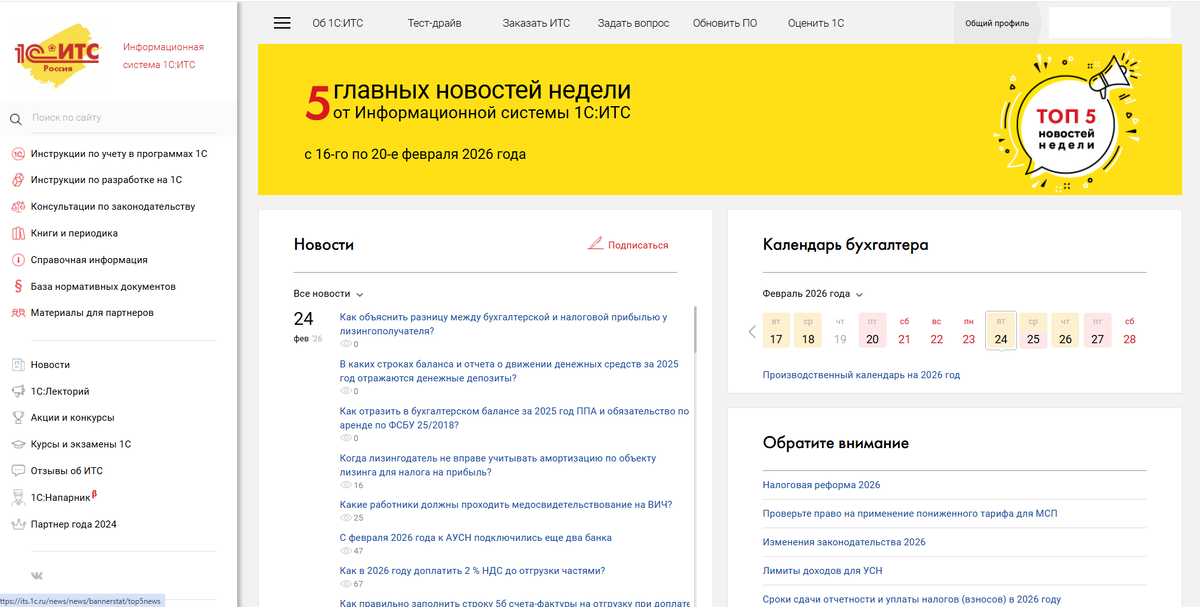Screen dimensions: 1200x607
Task: Open Заказать ИТС menu item
Action: point(537,23)
